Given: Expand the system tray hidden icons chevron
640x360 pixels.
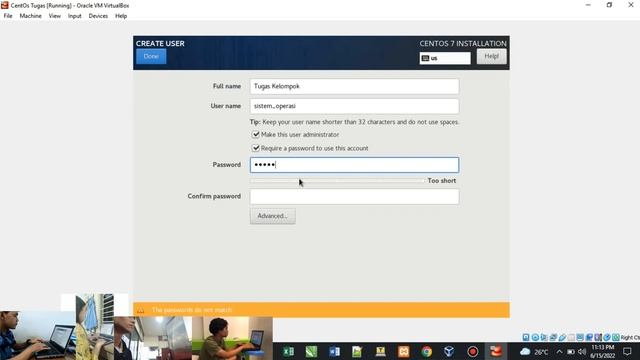Looking at the screenshot, I should click(559, 351).
